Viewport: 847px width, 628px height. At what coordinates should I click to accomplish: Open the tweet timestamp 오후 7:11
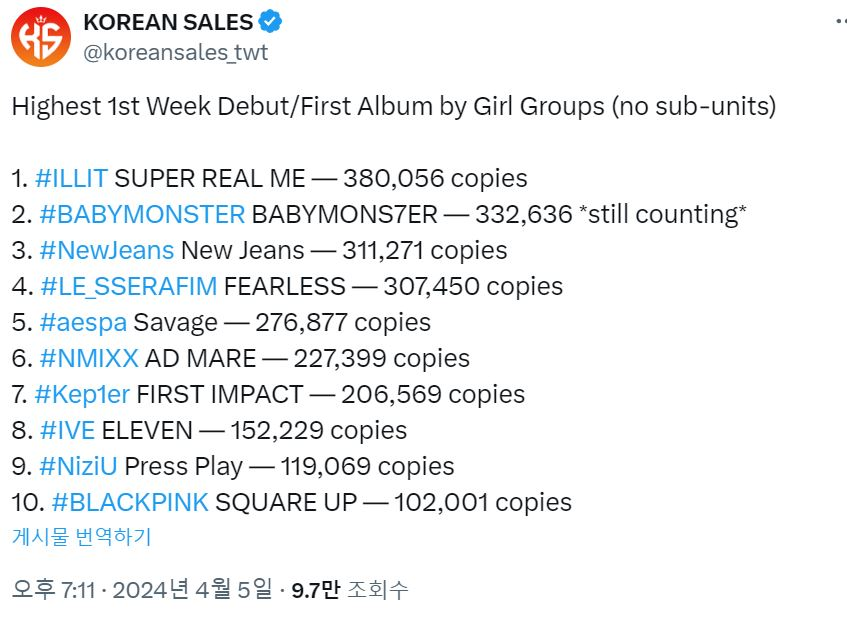[x=53, y=590]
